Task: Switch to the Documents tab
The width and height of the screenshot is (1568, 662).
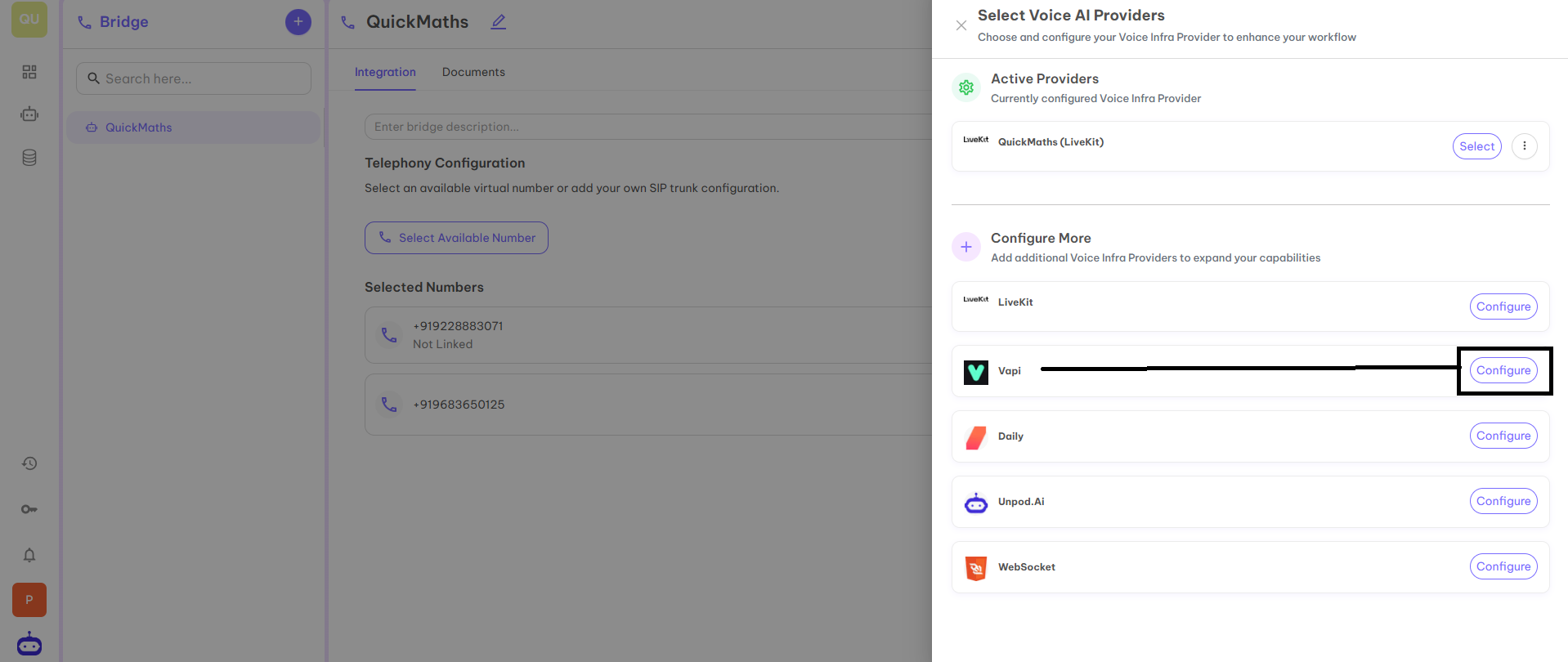Action: tap(473, 72)
